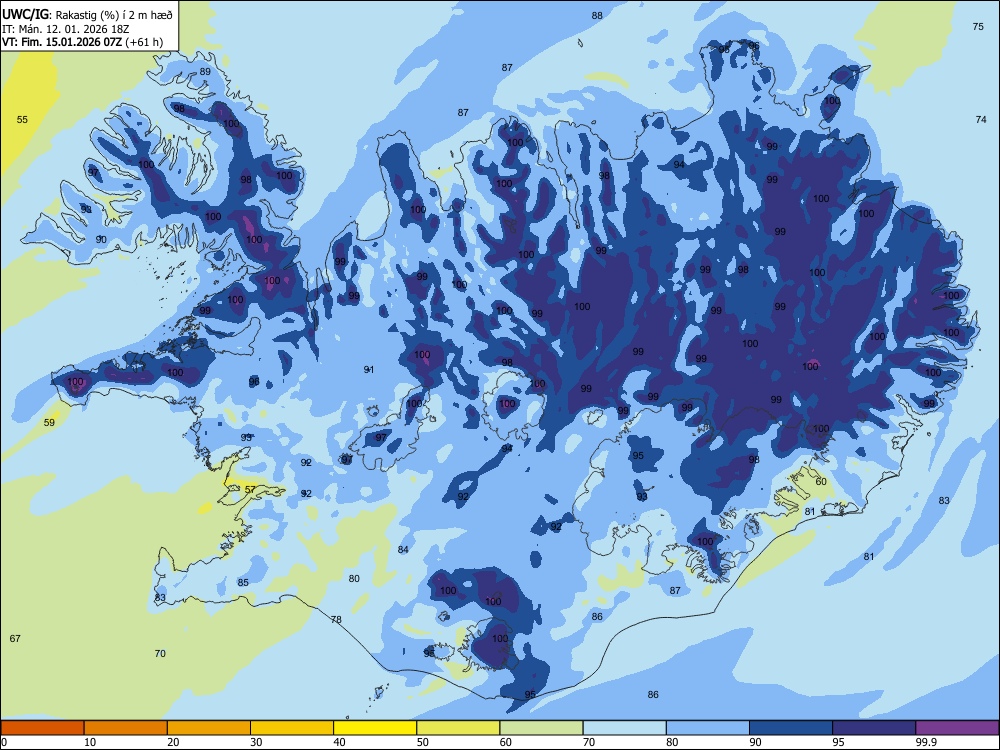The image size is (1000, 750).
Task: Click the purple above-99.9 legend swatch
Action: click(x=957, y=728)
